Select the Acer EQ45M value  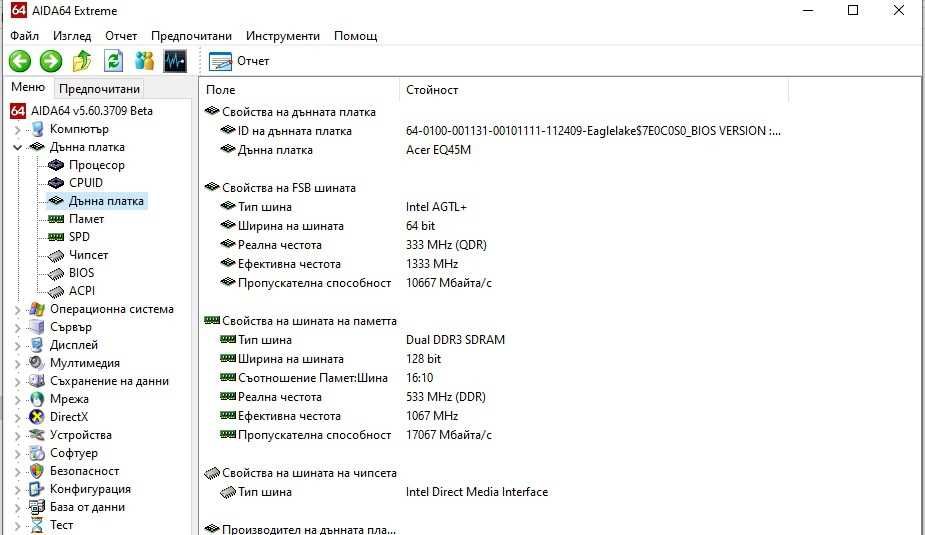[x=438, y=150]
